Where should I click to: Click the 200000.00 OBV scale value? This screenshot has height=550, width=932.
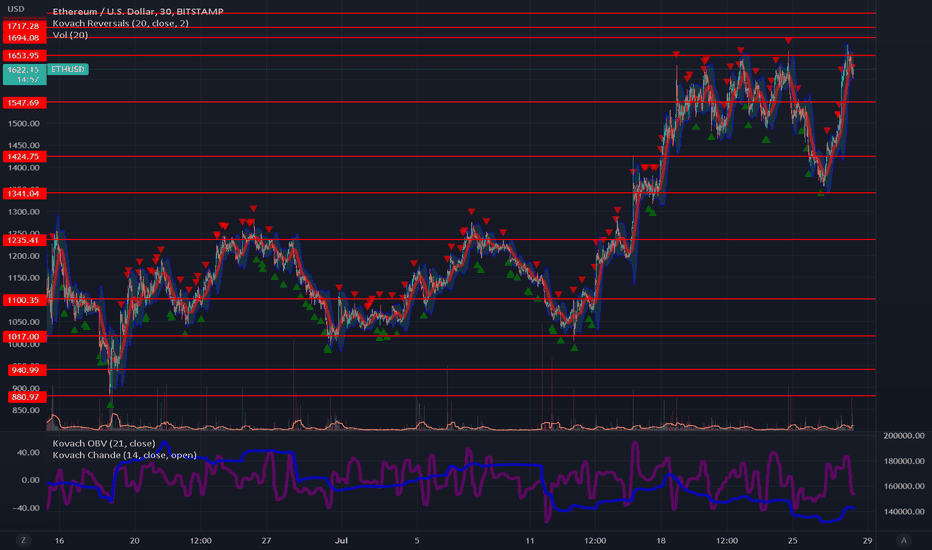tap(903, 436)
